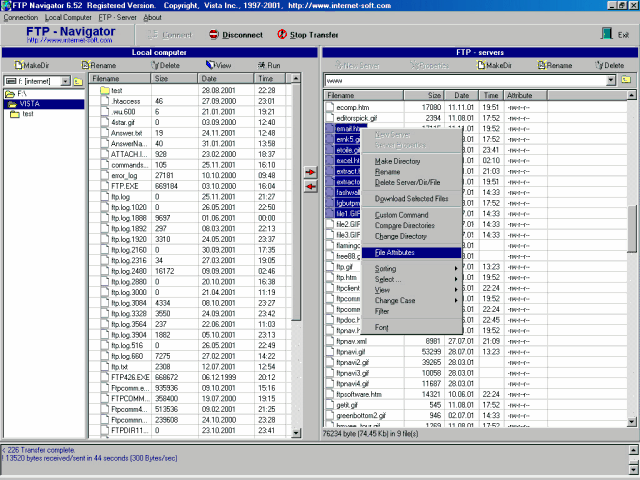Click file icon of ecomp.htm
The image size is (640, 480).
click(x=330, y=107)
